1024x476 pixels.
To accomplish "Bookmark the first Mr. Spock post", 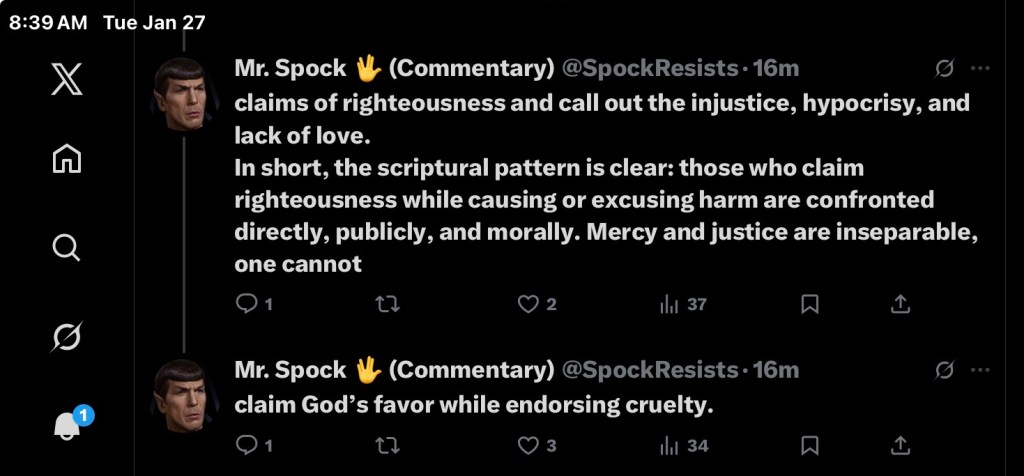I will tap(810, 304).
